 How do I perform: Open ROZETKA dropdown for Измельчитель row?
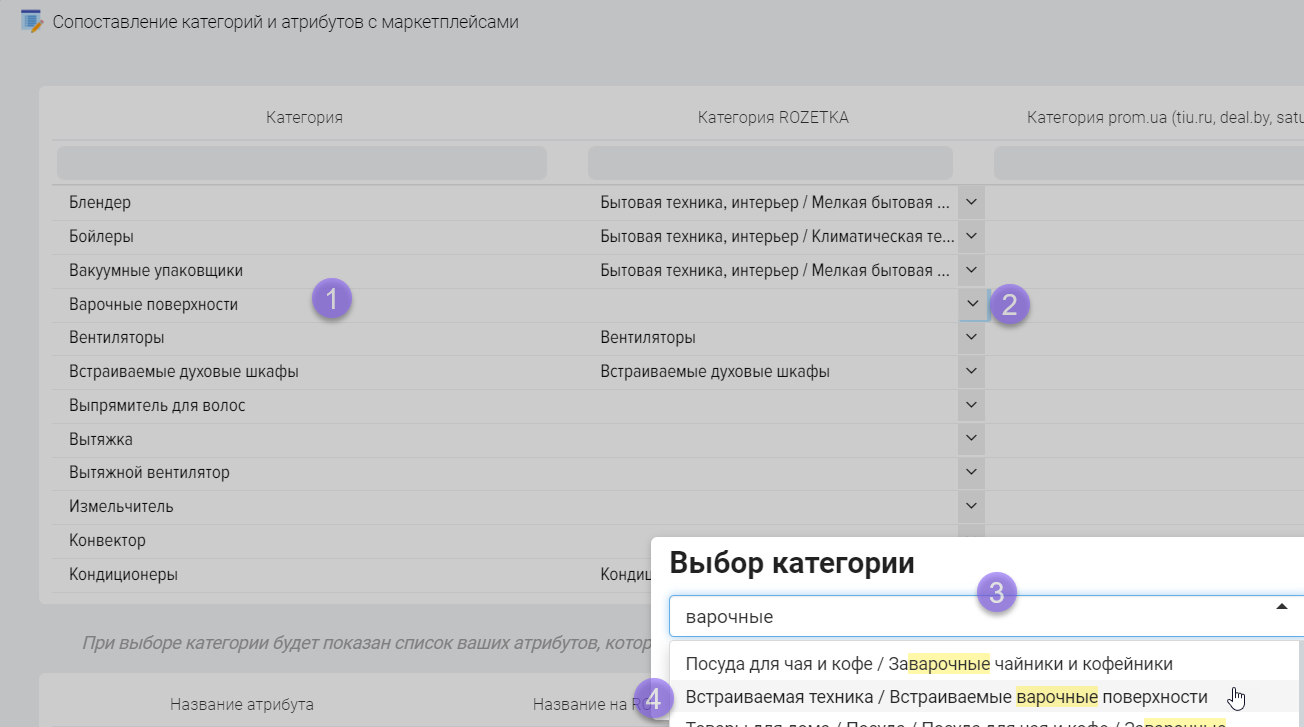point(971,507)
